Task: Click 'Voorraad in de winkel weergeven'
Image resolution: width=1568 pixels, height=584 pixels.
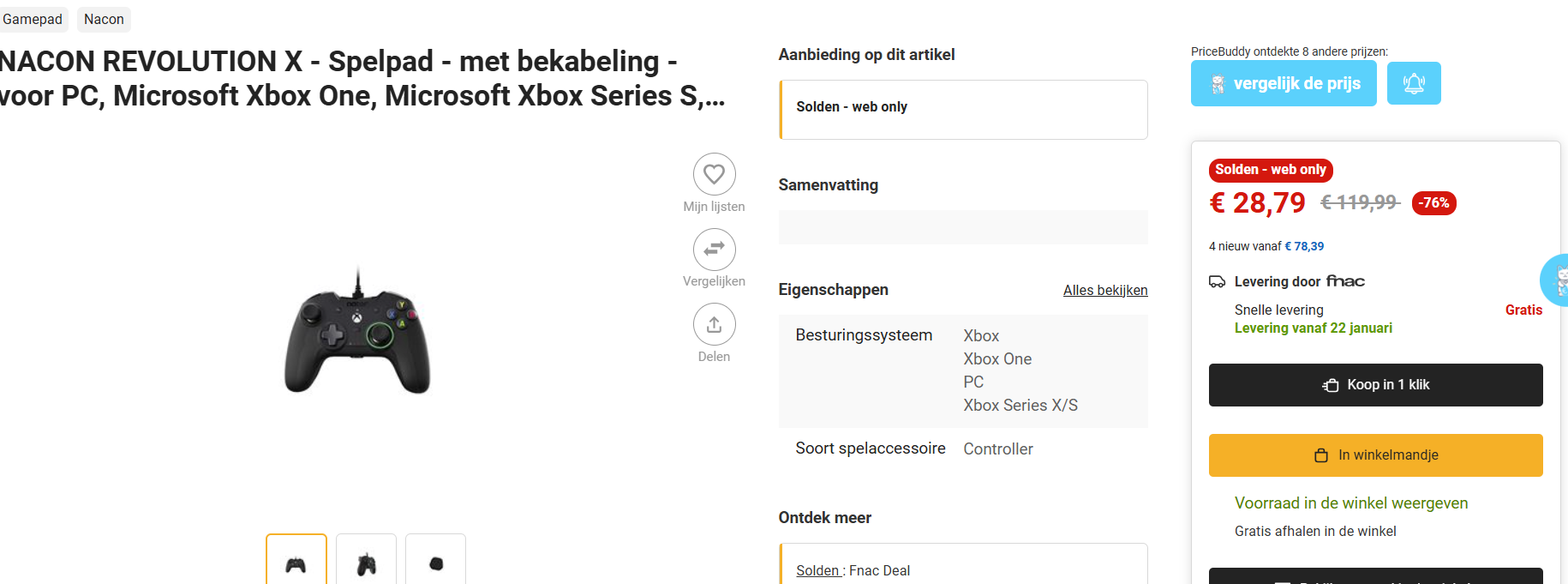Action: tap(1351, 503)
